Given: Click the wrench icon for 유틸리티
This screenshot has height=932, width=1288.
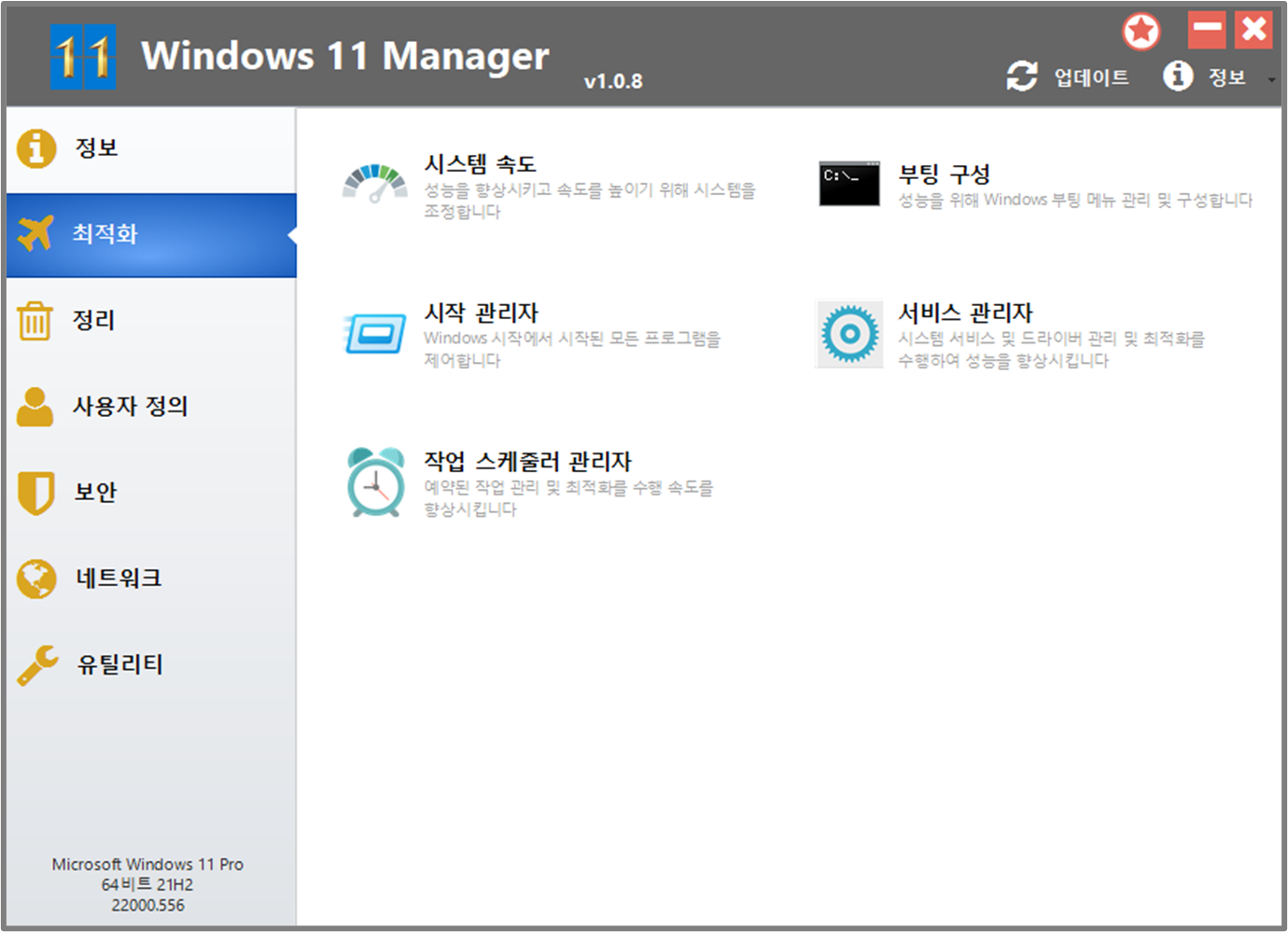Looking at the screenshot, I should coord(37,665).
